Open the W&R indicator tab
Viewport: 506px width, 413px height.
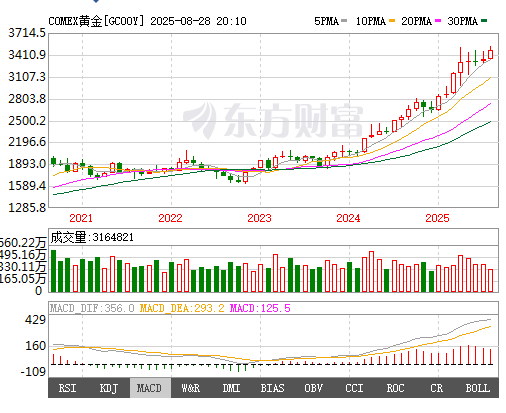tap(191, 388)
